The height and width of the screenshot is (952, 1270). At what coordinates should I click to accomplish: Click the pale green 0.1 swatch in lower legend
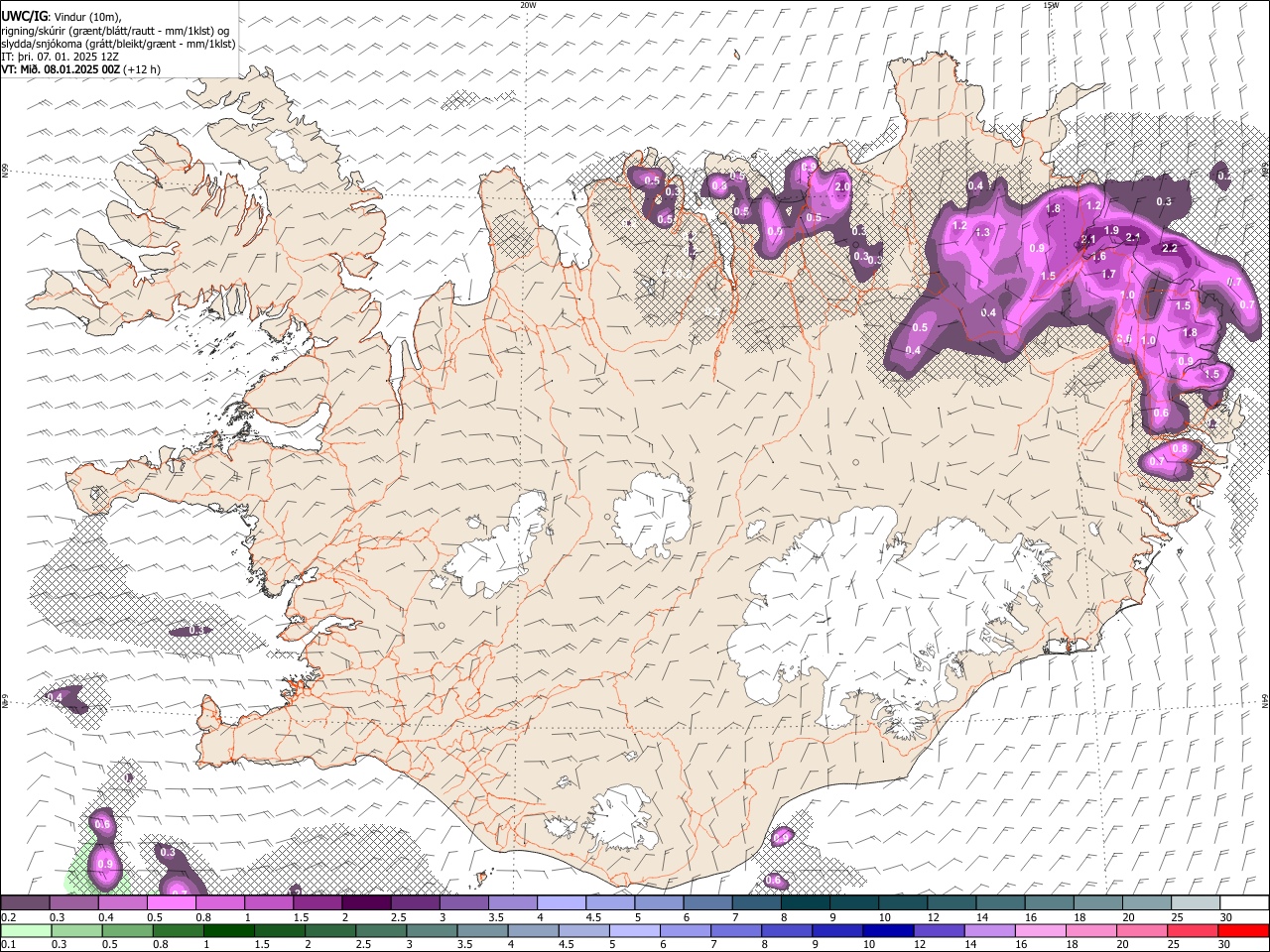[x=26, y=930]
